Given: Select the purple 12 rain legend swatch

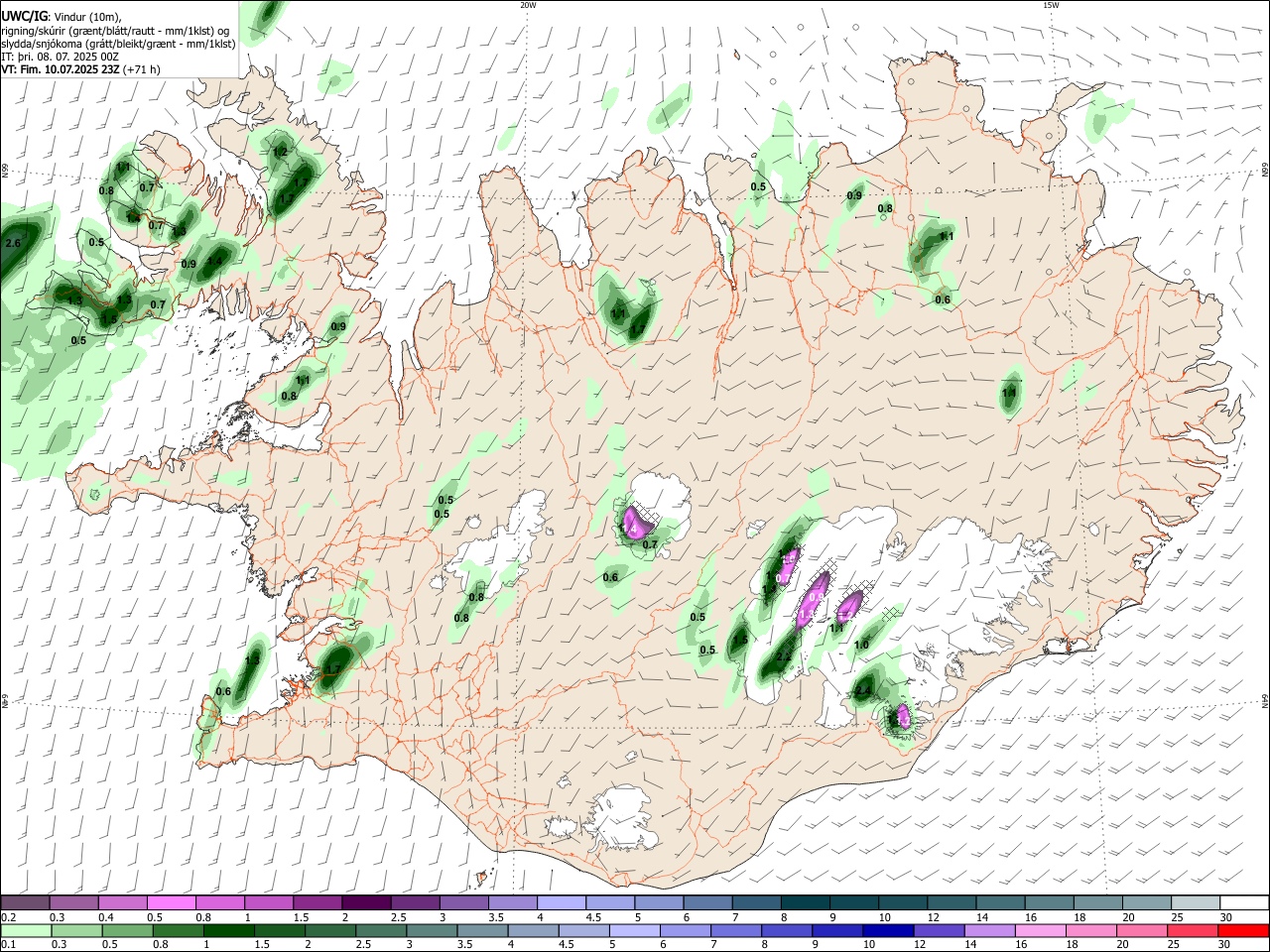Looking at the screenshot, I should pos(937,930).
